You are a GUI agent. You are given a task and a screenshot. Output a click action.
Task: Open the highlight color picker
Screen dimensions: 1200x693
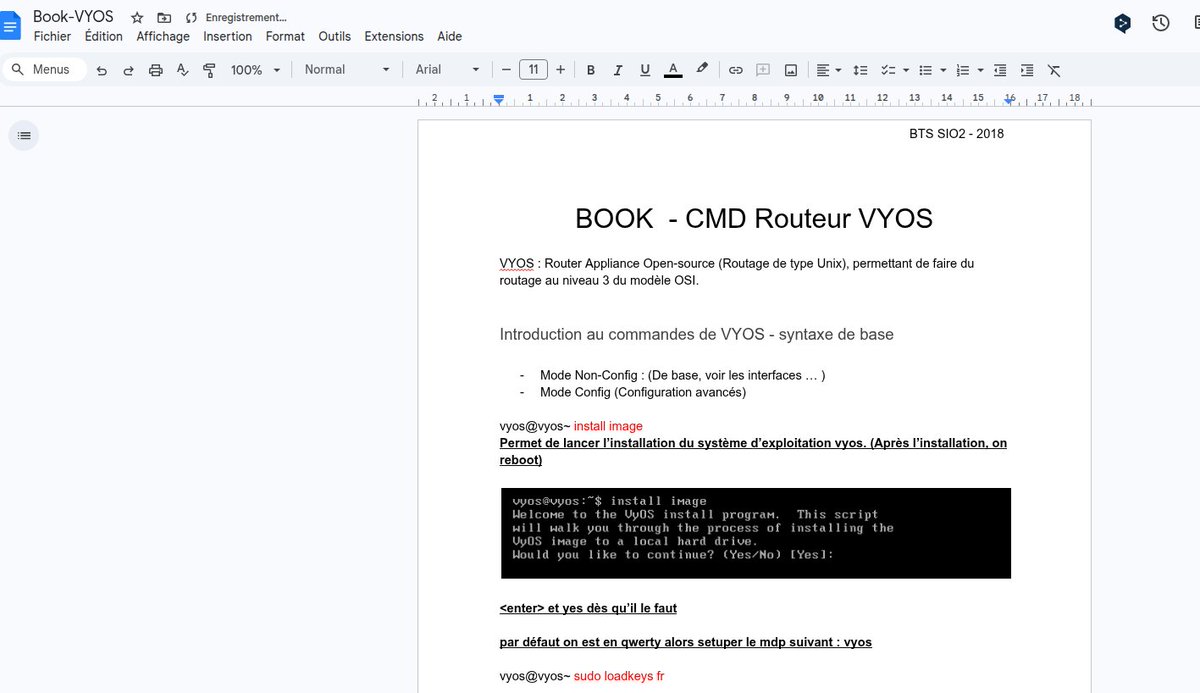pyautogui.click(x=702, y=69)
